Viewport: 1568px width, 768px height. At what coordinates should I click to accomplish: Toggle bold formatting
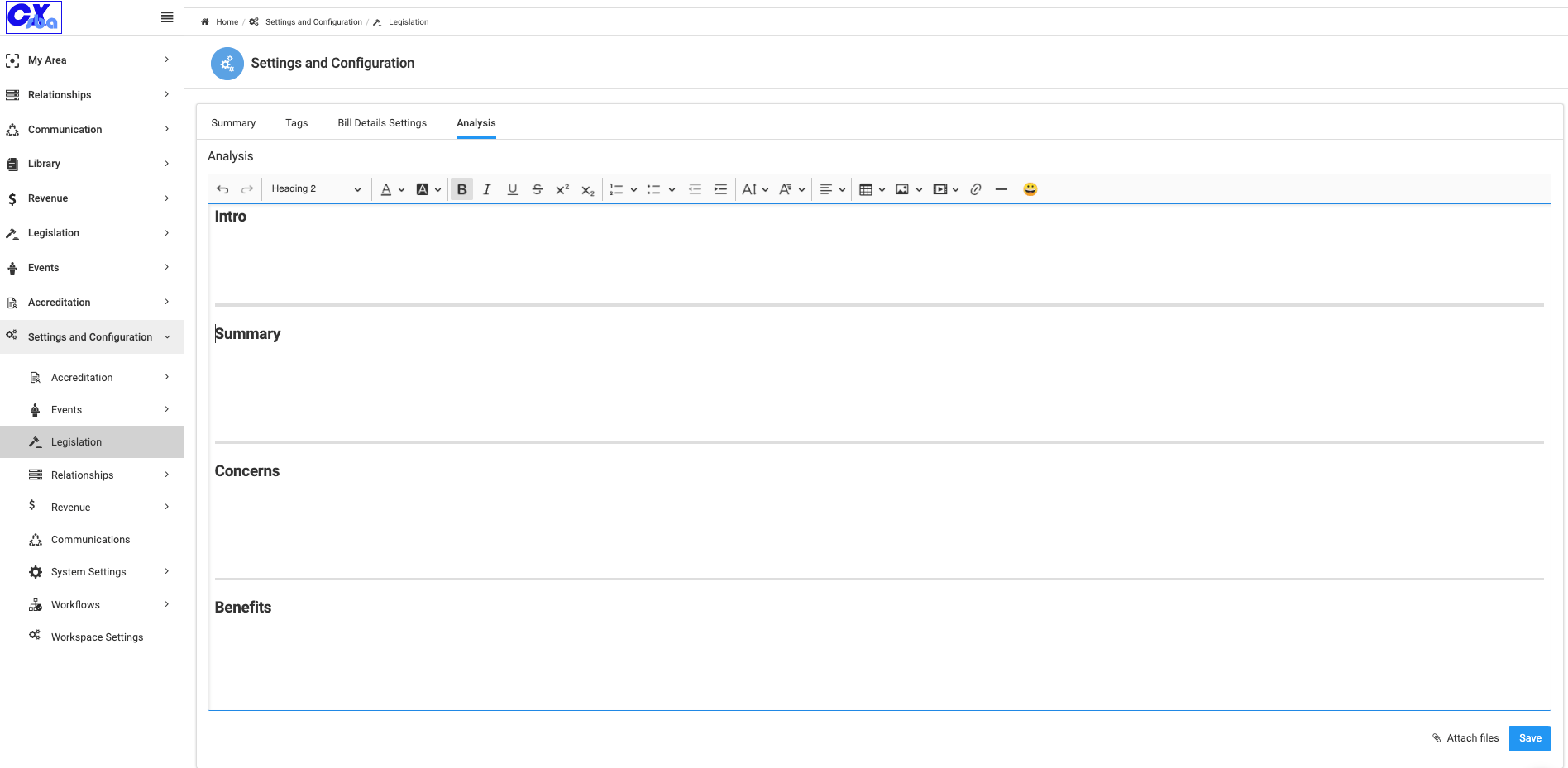pyautogui.click(x=461, y=189)
